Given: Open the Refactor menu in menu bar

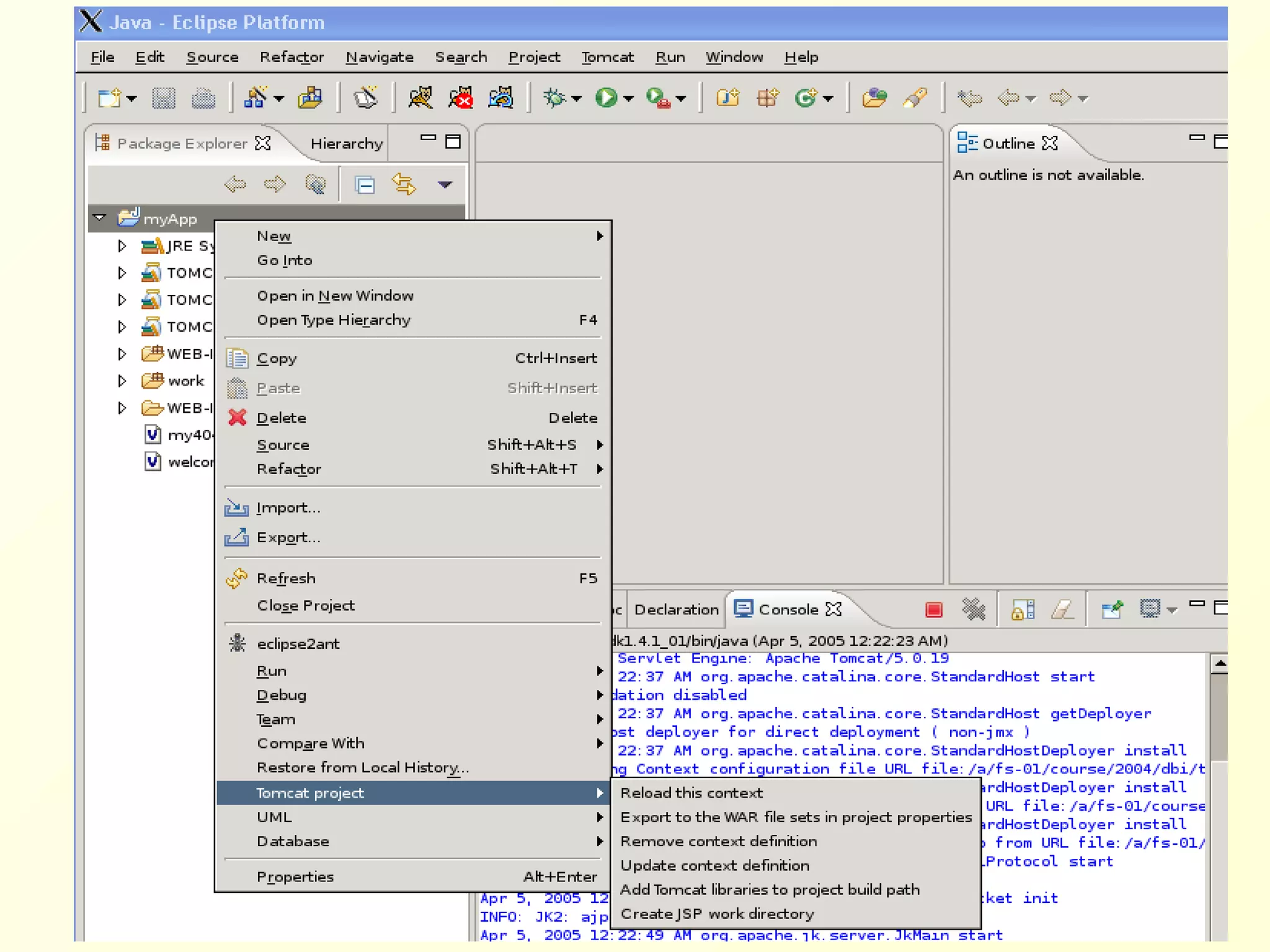Looking at the screenshot, I should coord(291,57).
